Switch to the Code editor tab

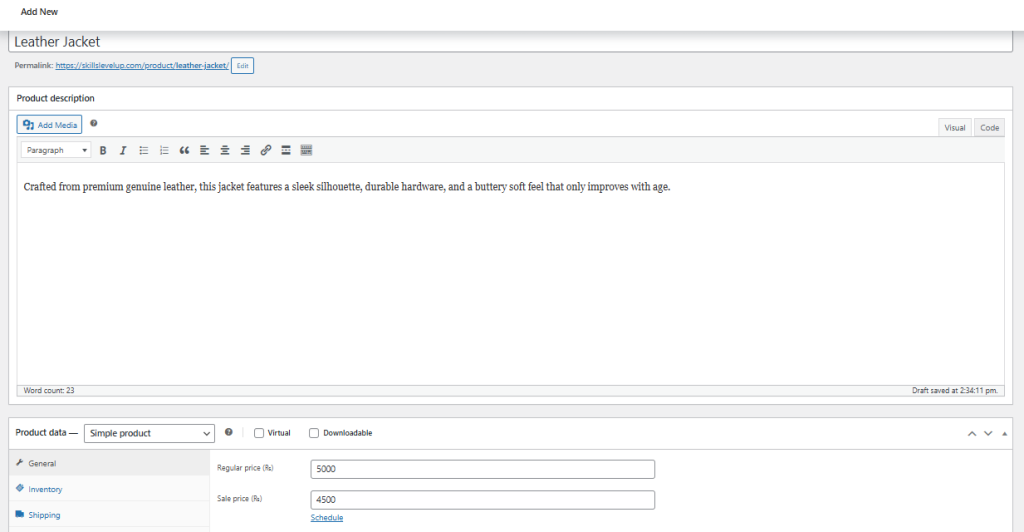click(989, 128)
